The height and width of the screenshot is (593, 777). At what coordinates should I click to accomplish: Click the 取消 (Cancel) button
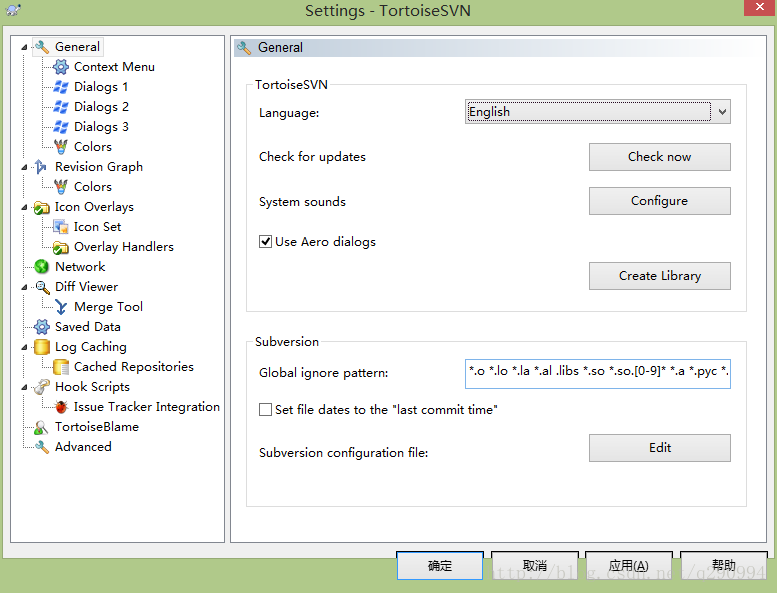coord(535,565)
